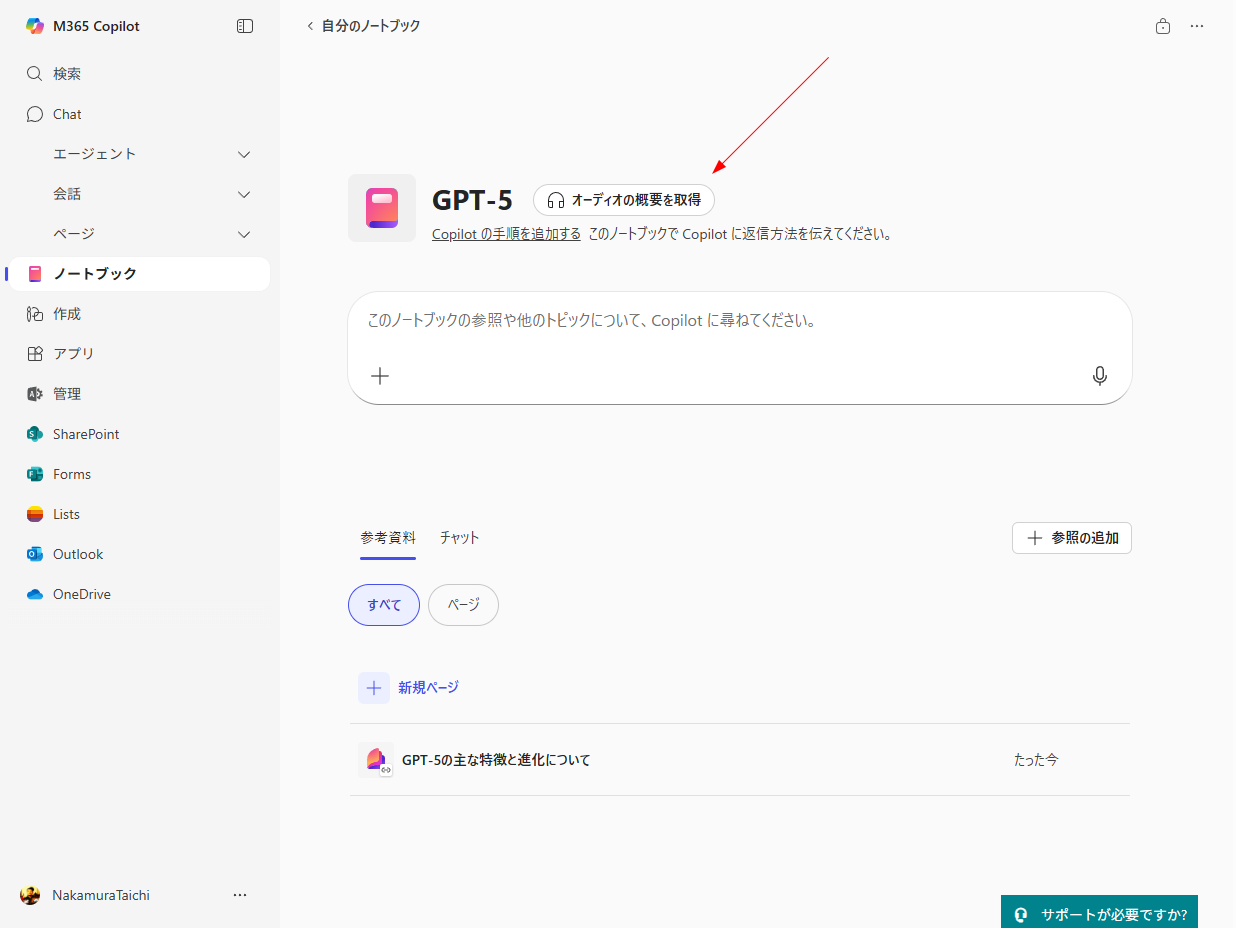Click the GPT-5 notebook cover icon
Image resolution: width=1236 pixels, height=928 pixels.
382,208
